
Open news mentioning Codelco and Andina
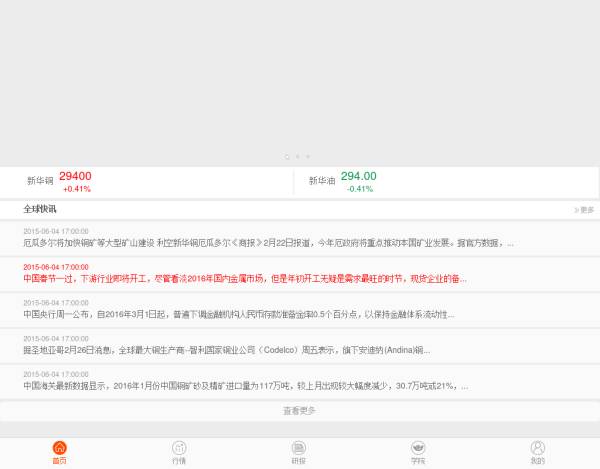pyautogui.click(x=300, y=345)
